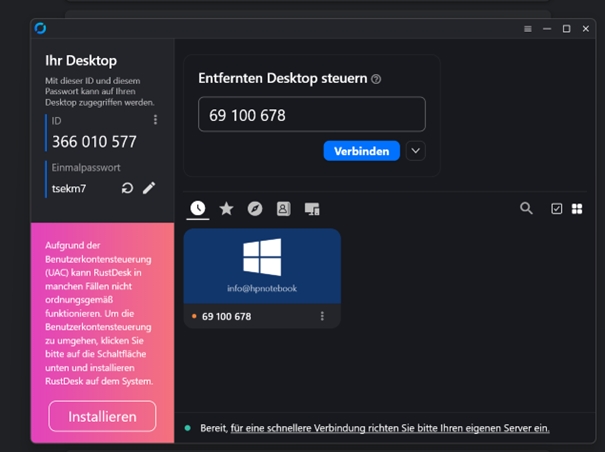Select the info@hpnotebook peer thumbnail
This screenshot has width=605, height=452.
tap(262, 266)
